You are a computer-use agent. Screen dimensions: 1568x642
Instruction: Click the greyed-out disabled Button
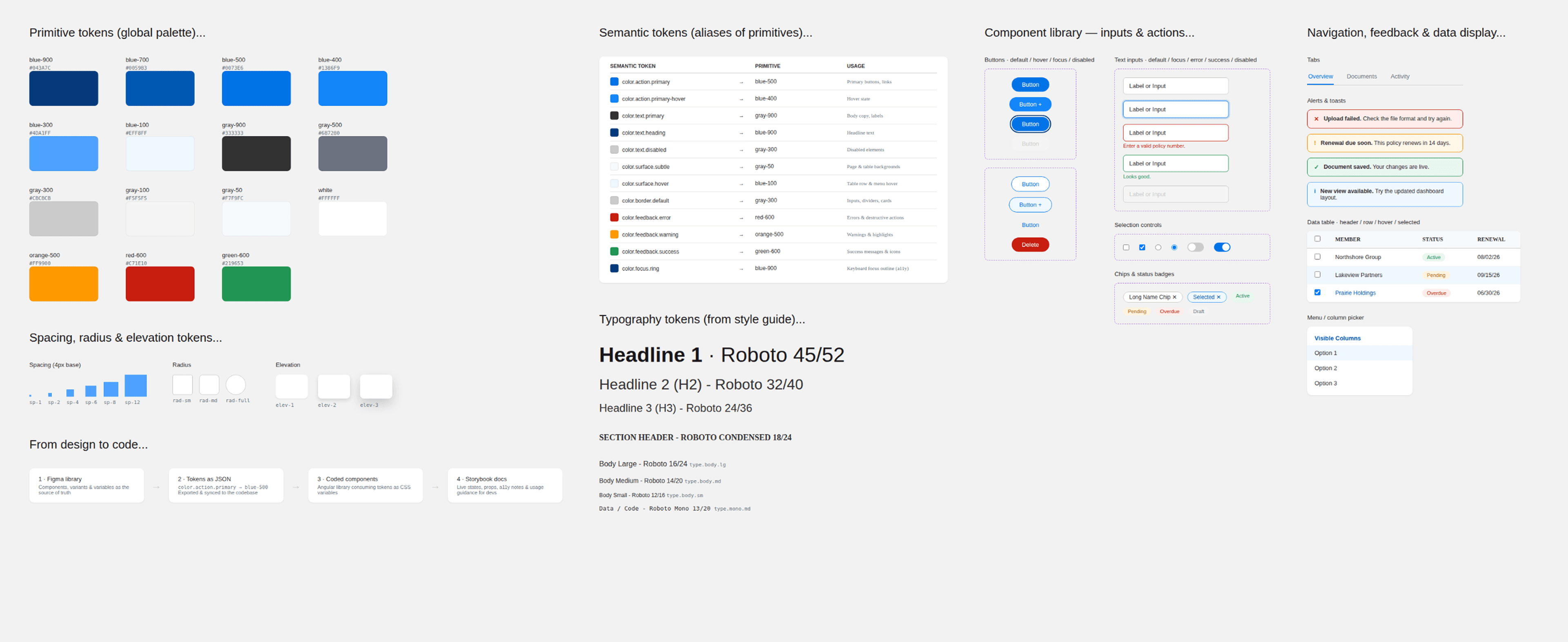tap(1030, 144)
